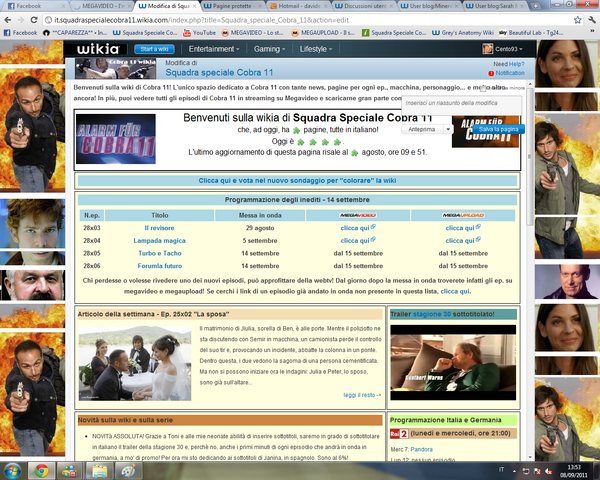Open Windows Explorer folder in the taskbar
The image size is (600, 480).
coord(99,470)
